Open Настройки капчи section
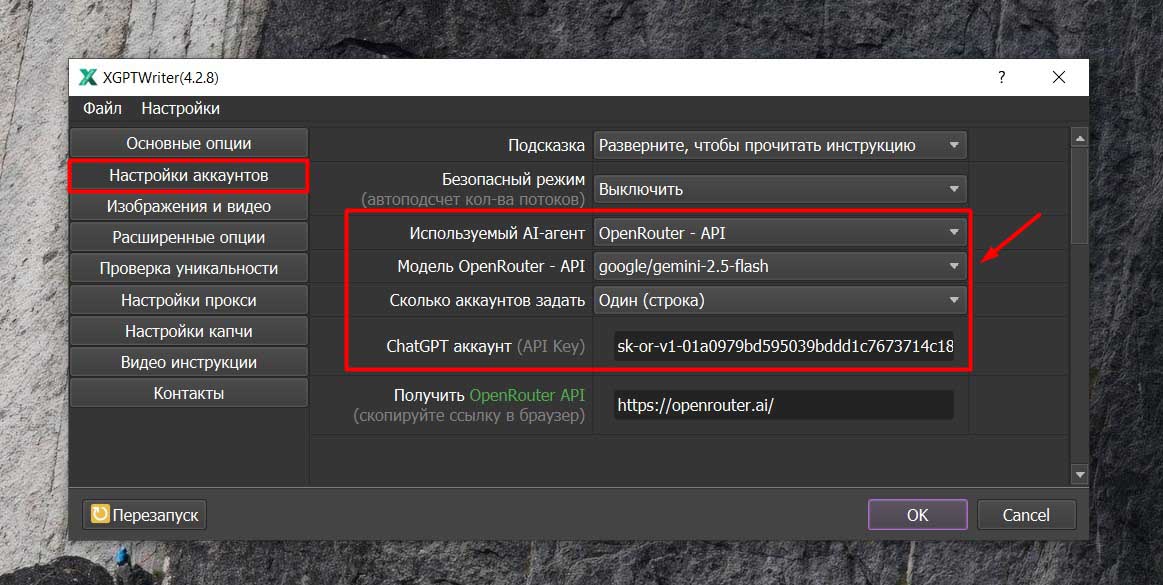 [x=188, y=331]
